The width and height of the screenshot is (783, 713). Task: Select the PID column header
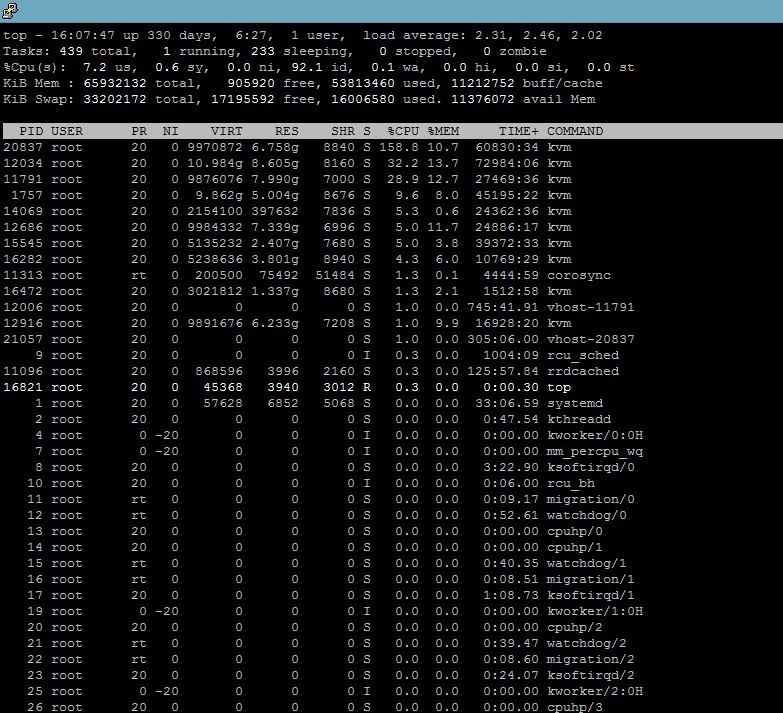[x=31, y=131]
